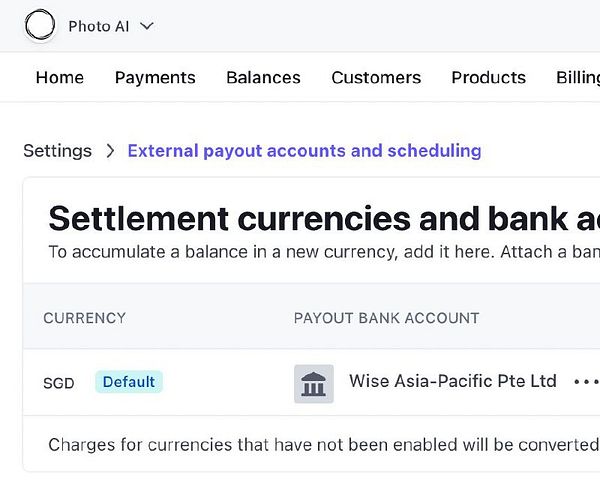Click the Photo AI circular logo

coord(41,26)
